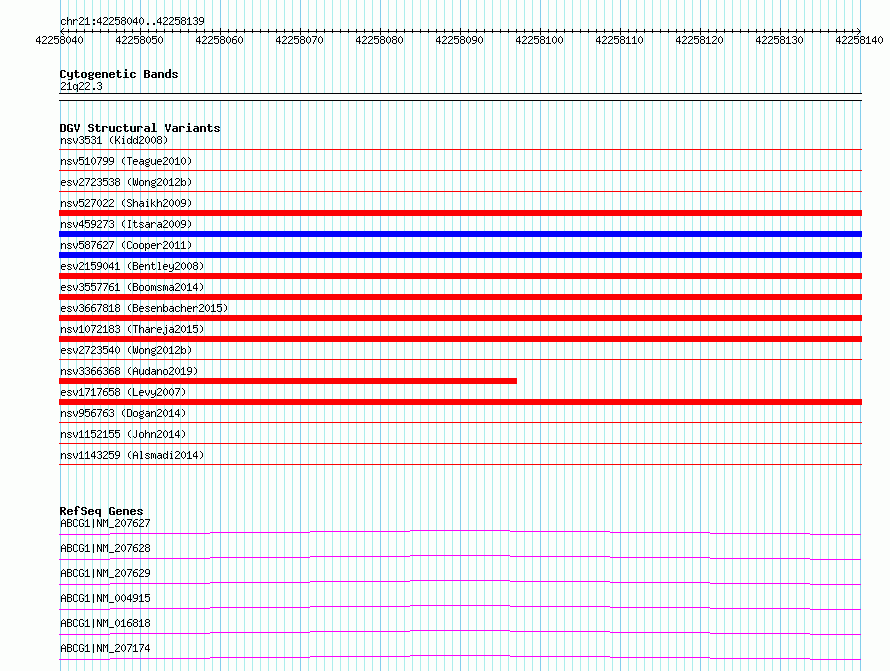Click ruler position 42258040
Image resolution: width=890 pixels, height=671 pixels.
[59, 40]
